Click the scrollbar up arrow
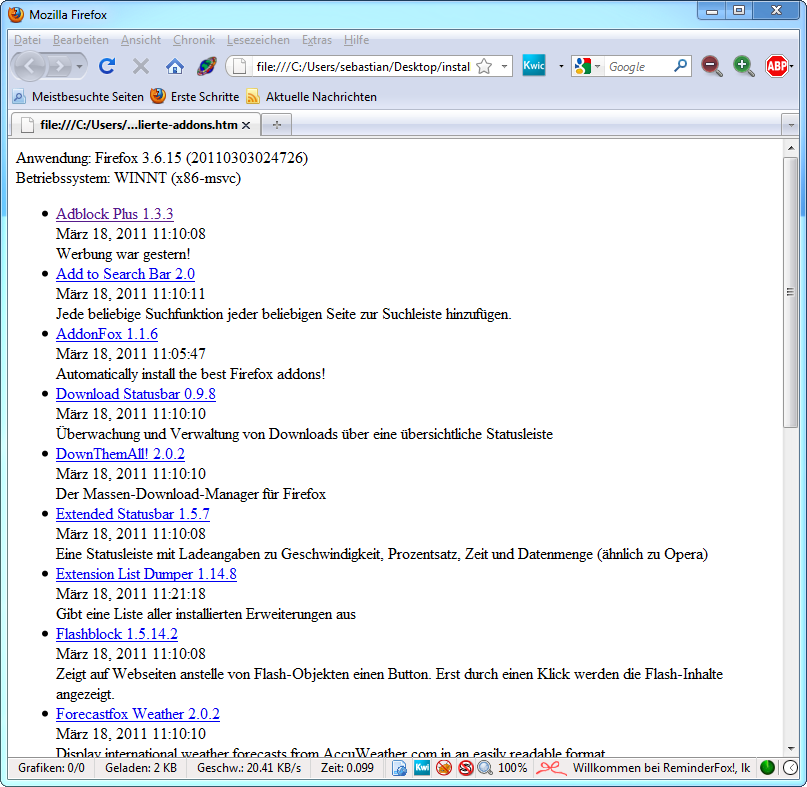This screenshot has width=807, height=787. tap(791, 148)
